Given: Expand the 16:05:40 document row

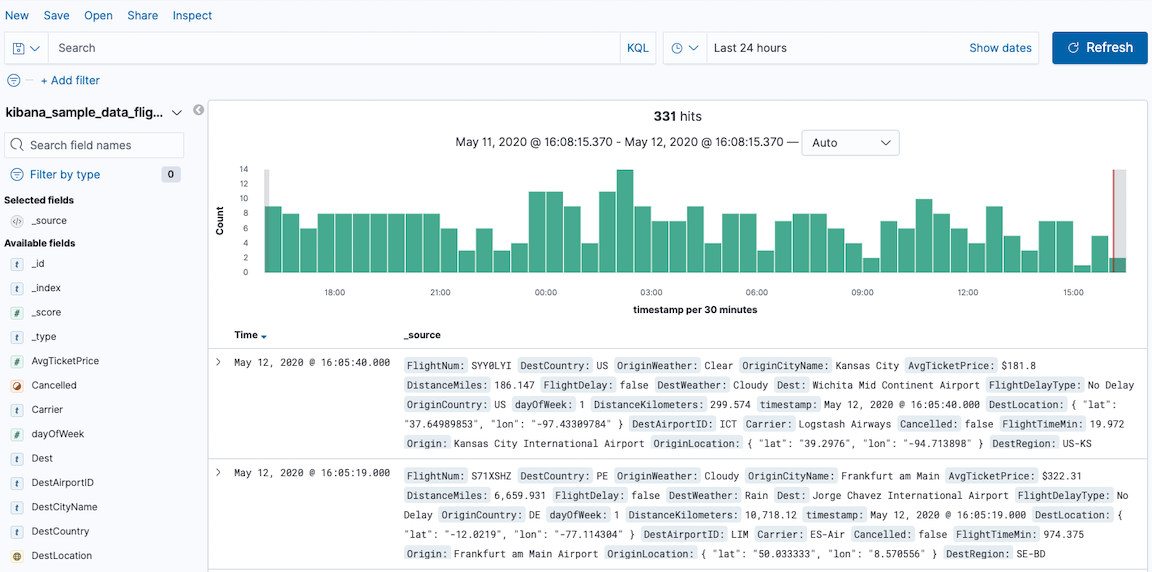Looking at the screenshot, I should click(x=219, y=362).
